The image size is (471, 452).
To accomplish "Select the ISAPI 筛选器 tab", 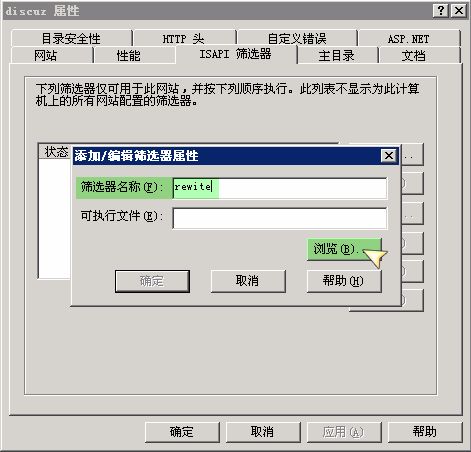I will pos(235,54).
